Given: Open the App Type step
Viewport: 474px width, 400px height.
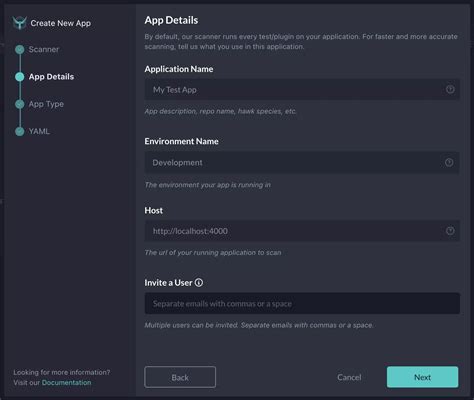Looking at the screenshot, I should coord(46,104).
